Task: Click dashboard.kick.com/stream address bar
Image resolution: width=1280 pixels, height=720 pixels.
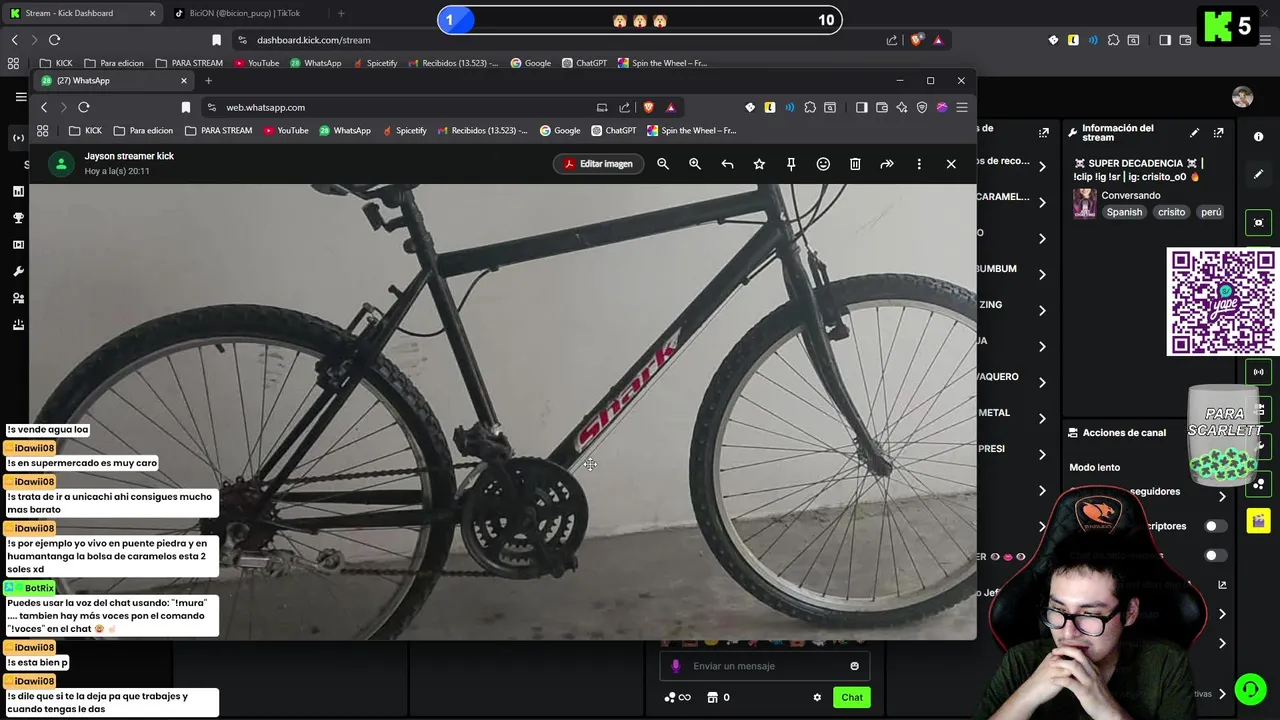Action: pos(560,40)
